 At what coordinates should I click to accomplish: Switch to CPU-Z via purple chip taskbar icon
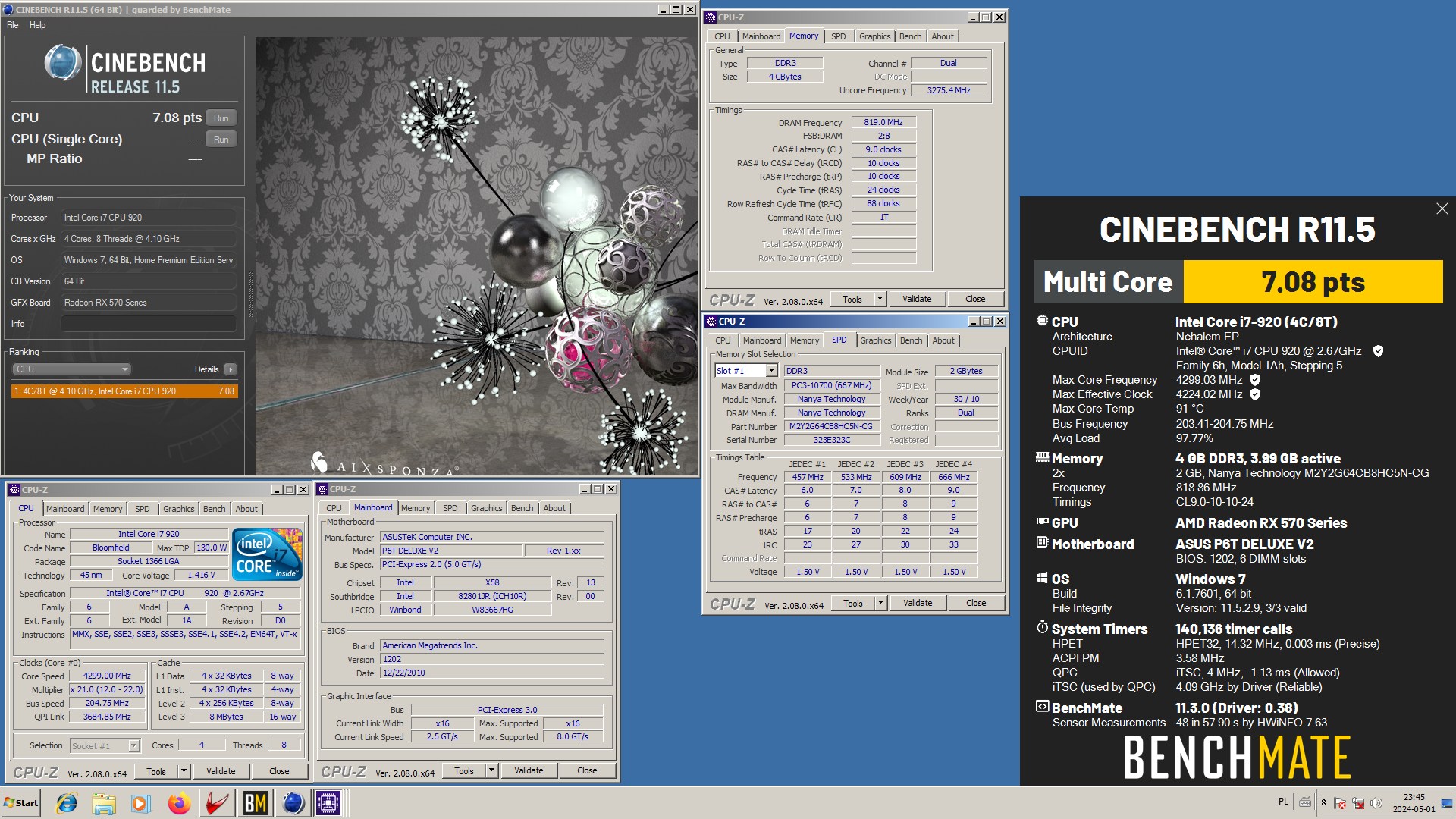click(328, 803)
